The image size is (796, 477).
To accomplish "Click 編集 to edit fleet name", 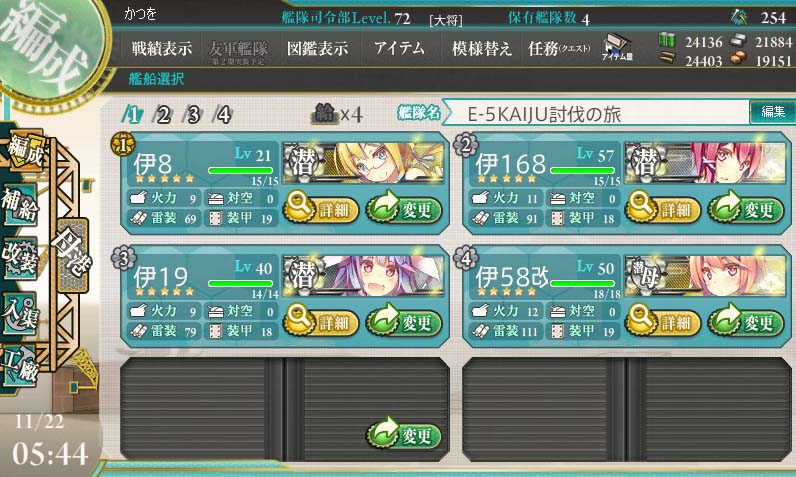I will (x=772, y=112).
